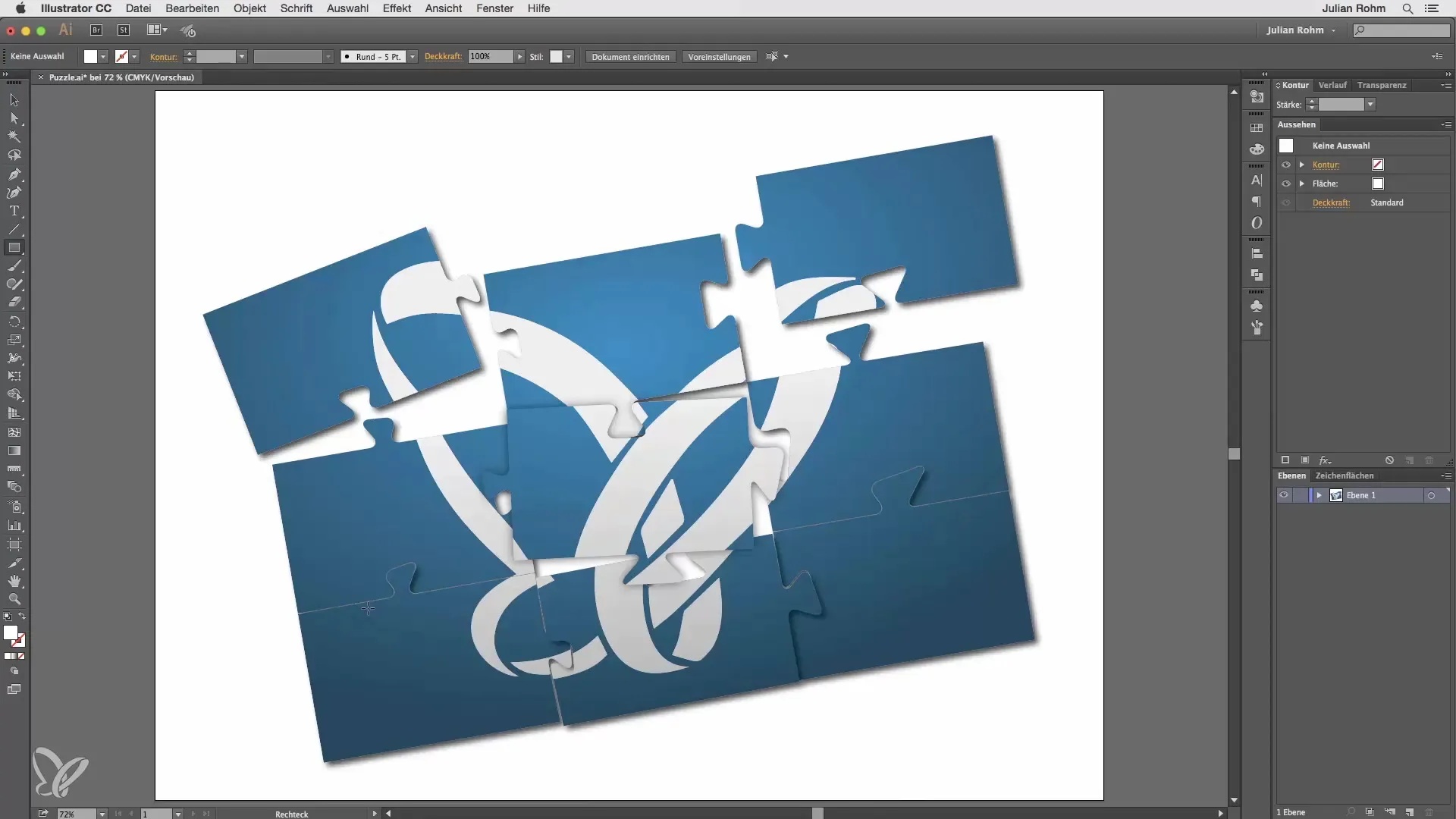Select the Paintbrush tool
The image size is (1456, 819).
click(14, 266)
